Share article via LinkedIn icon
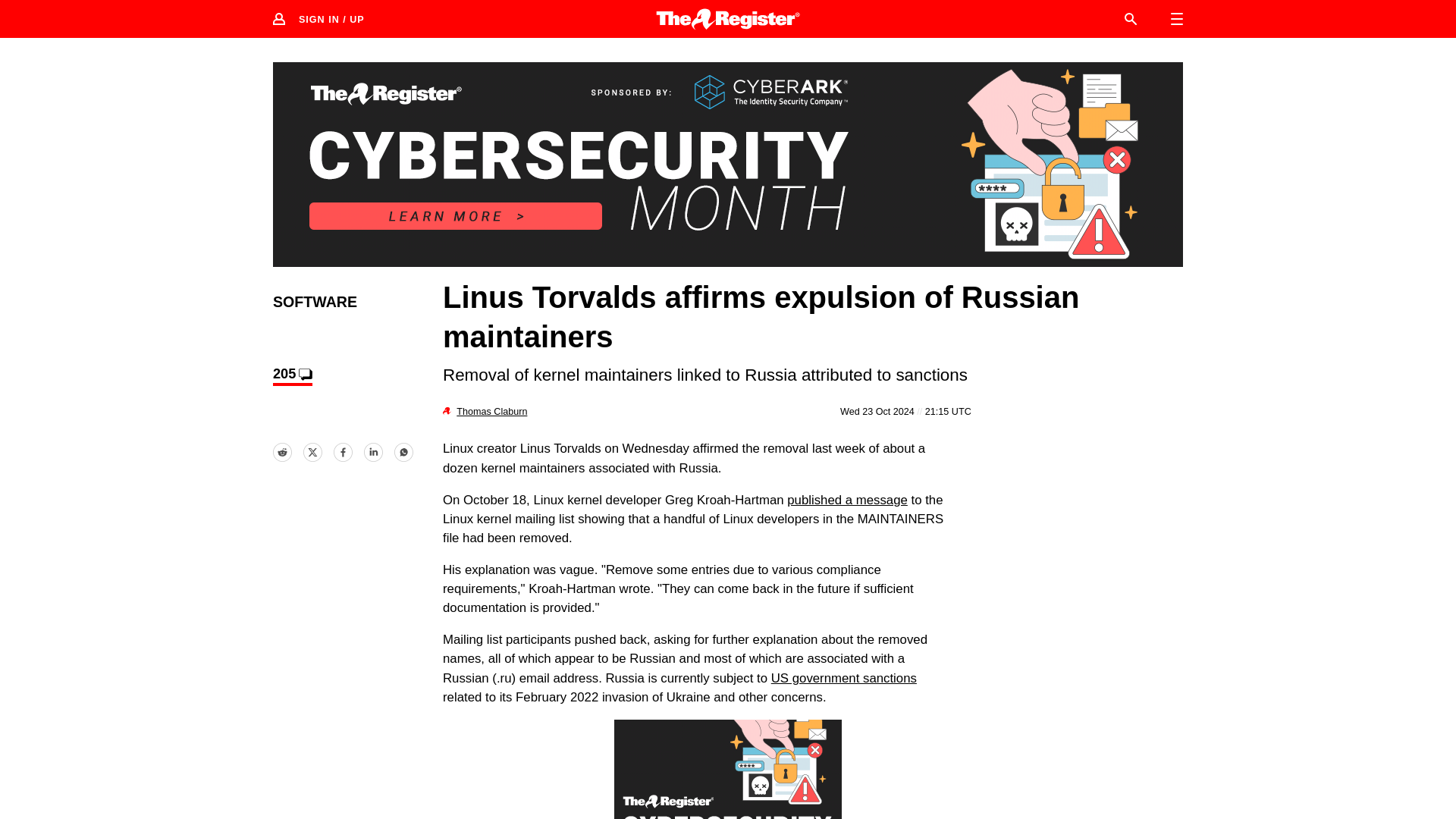The image size is (1456, 819). click(373, 452)
